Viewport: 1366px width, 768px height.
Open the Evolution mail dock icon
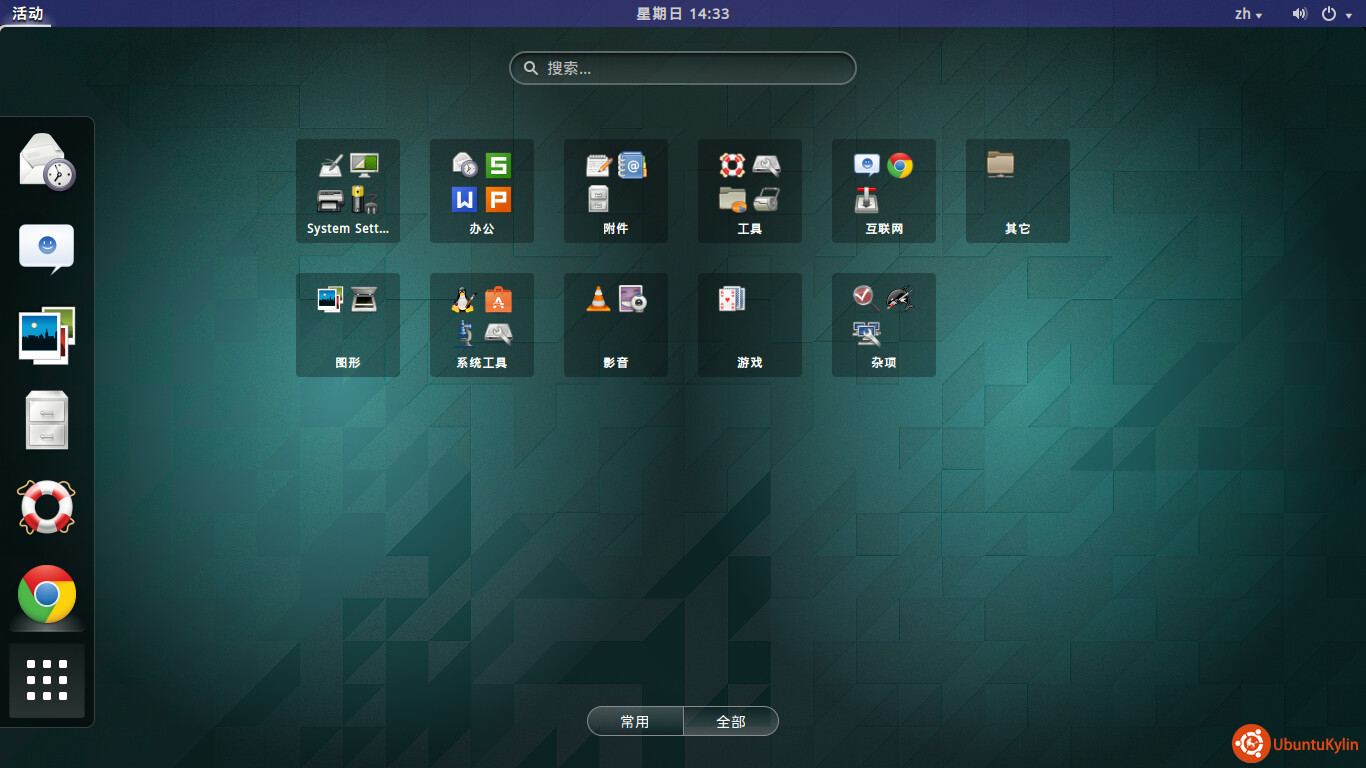point(47,161)
